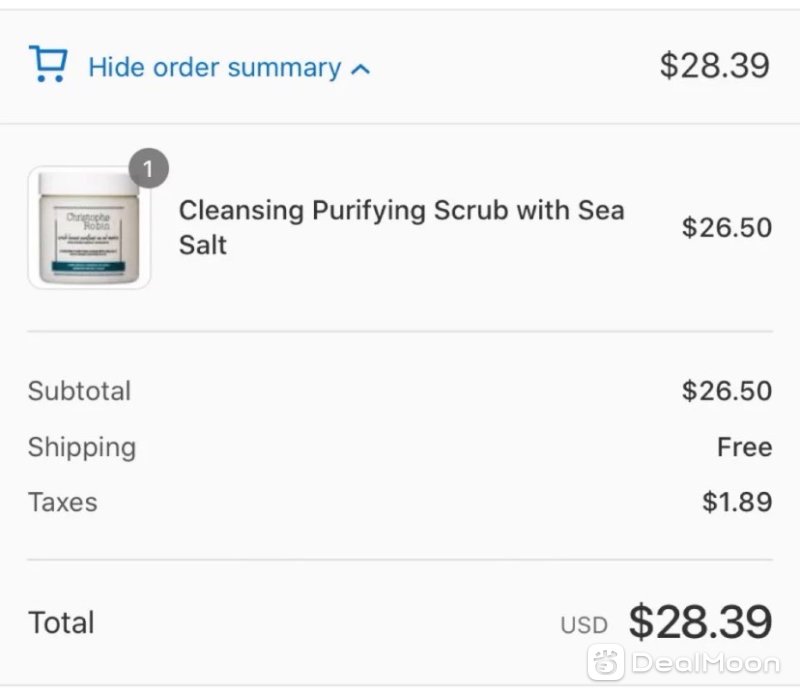Click the DealMoon watermark logo icon
Image resolution: width=800 pixels, height=695 pixels.
606,662
